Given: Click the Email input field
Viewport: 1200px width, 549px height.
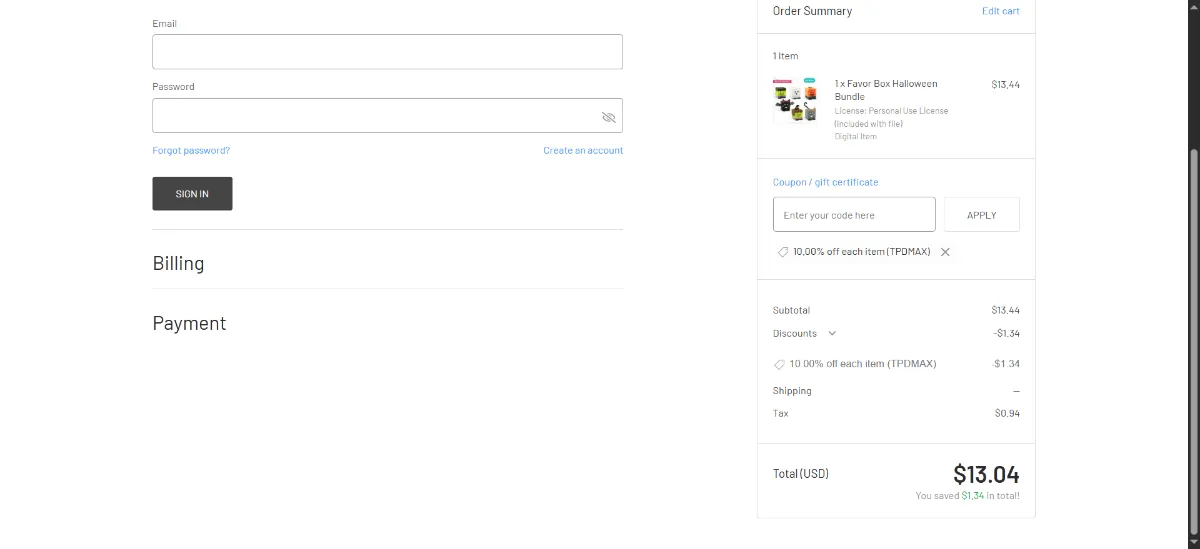Looking at the screenshot, I should (387, 52).
